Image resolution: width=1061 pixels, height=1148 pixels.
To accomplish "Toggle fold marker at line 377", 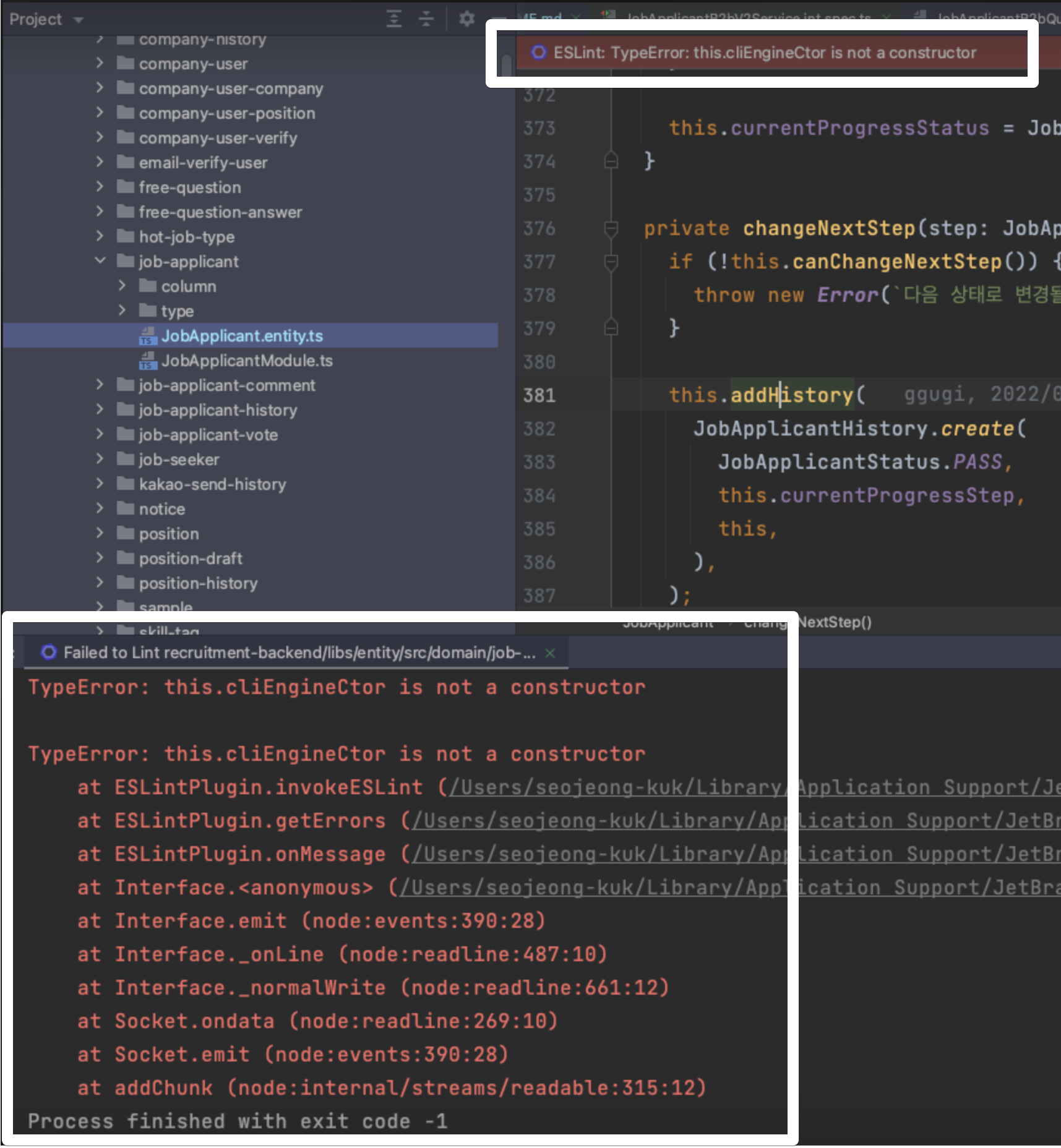I will [x=611, y=262].
